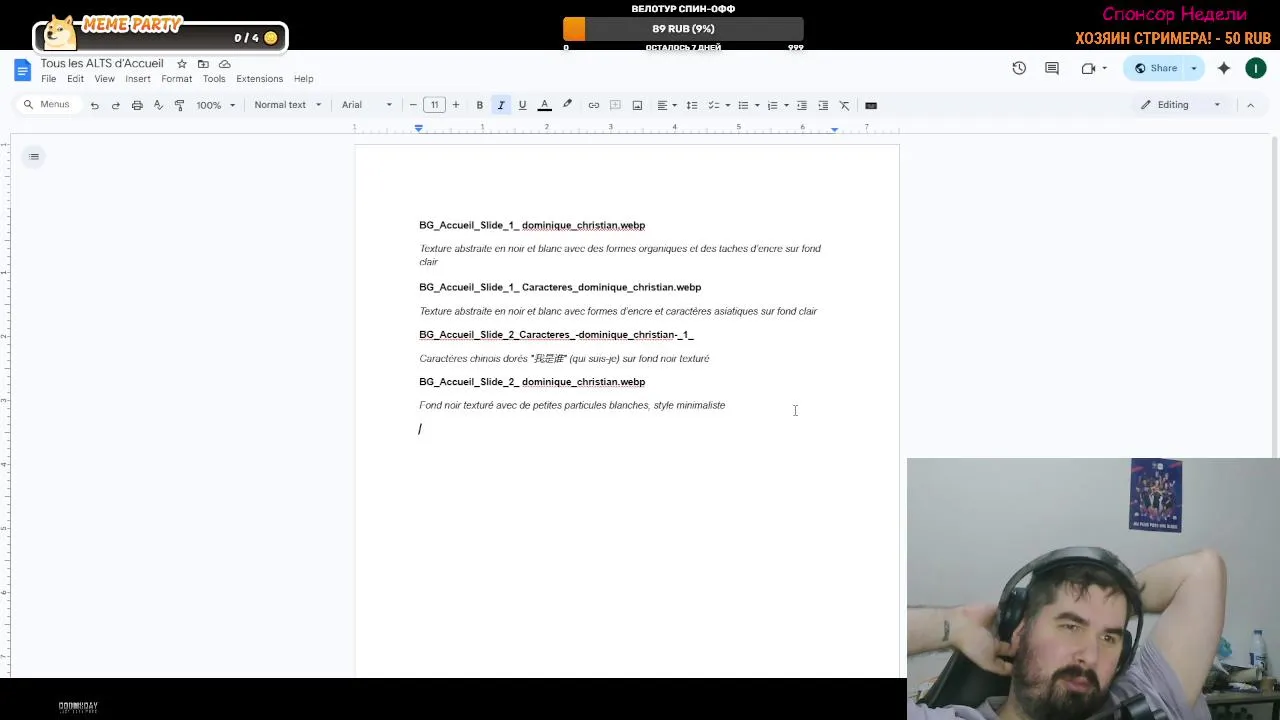Screen dimensions: 1280x720
Task: Change font using the Arial dropdown
Action: 367,105
